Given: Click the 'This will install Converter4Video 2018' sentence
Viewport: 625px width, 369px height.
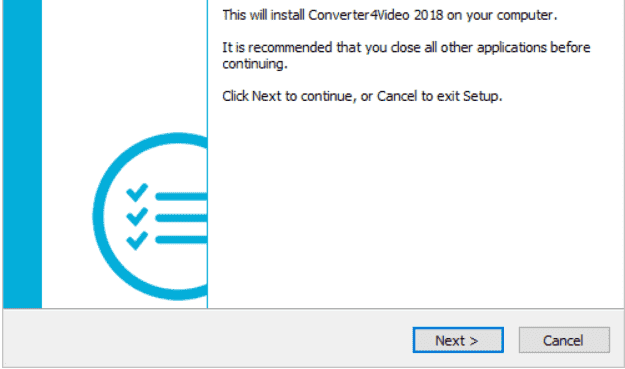Looking at the screenshot, I should click(x=390, y=15).
